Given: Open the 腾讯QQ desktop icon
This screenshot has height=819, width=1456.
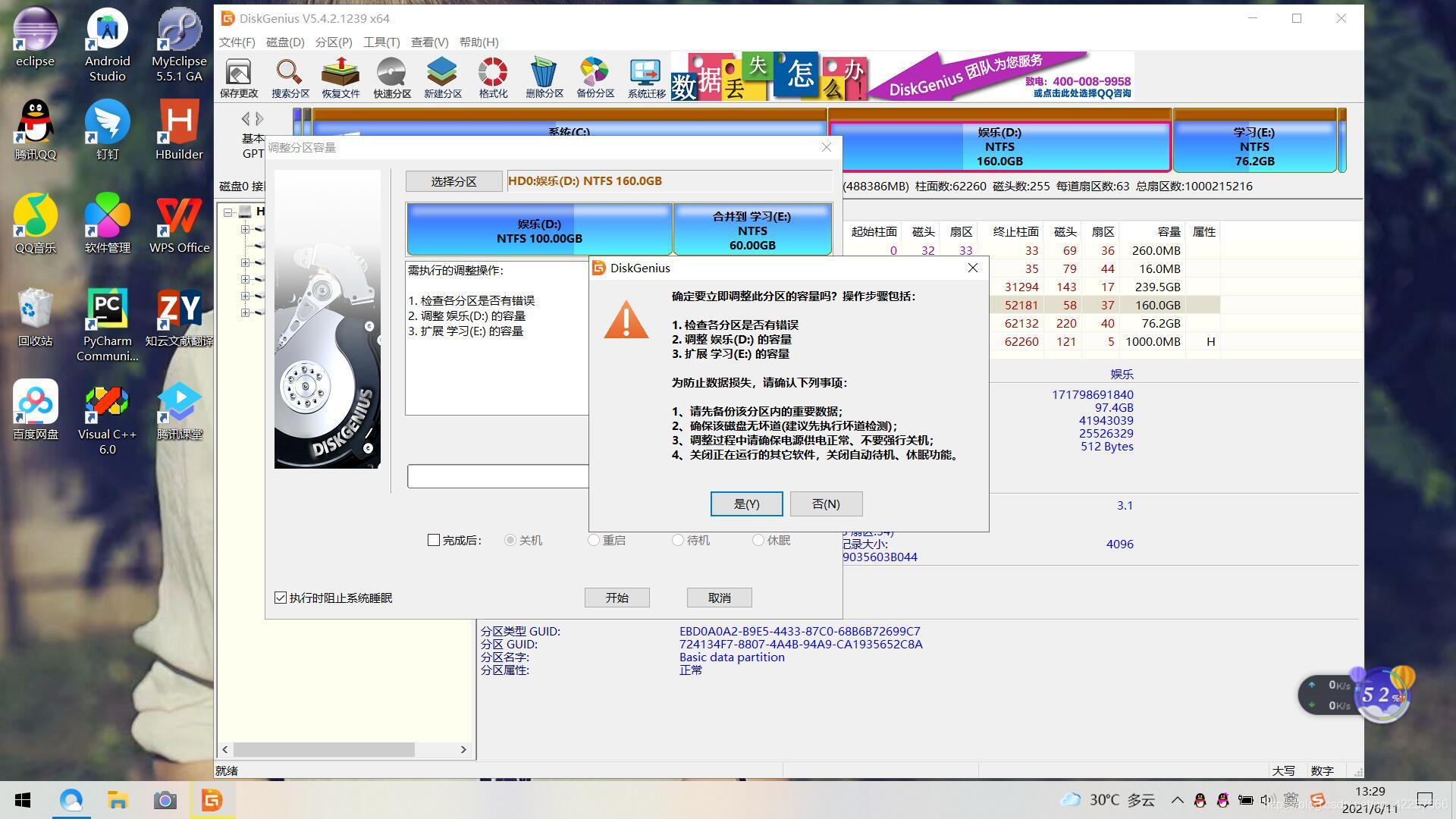Looking at the screenshot, I should click(x=35, y=130).
